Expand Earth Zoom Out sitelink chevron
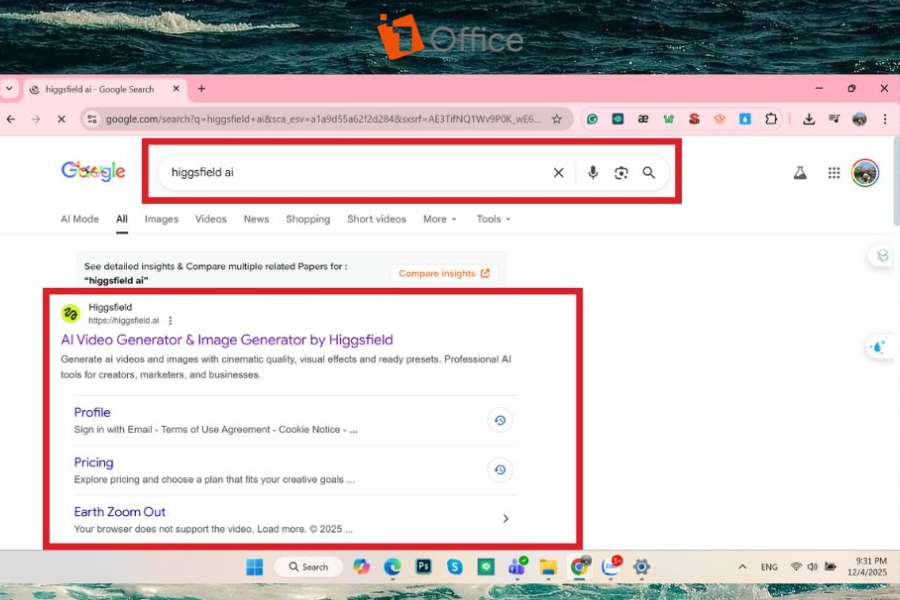The height and width of the screenshot is (600, 900). tap(506, 518)
